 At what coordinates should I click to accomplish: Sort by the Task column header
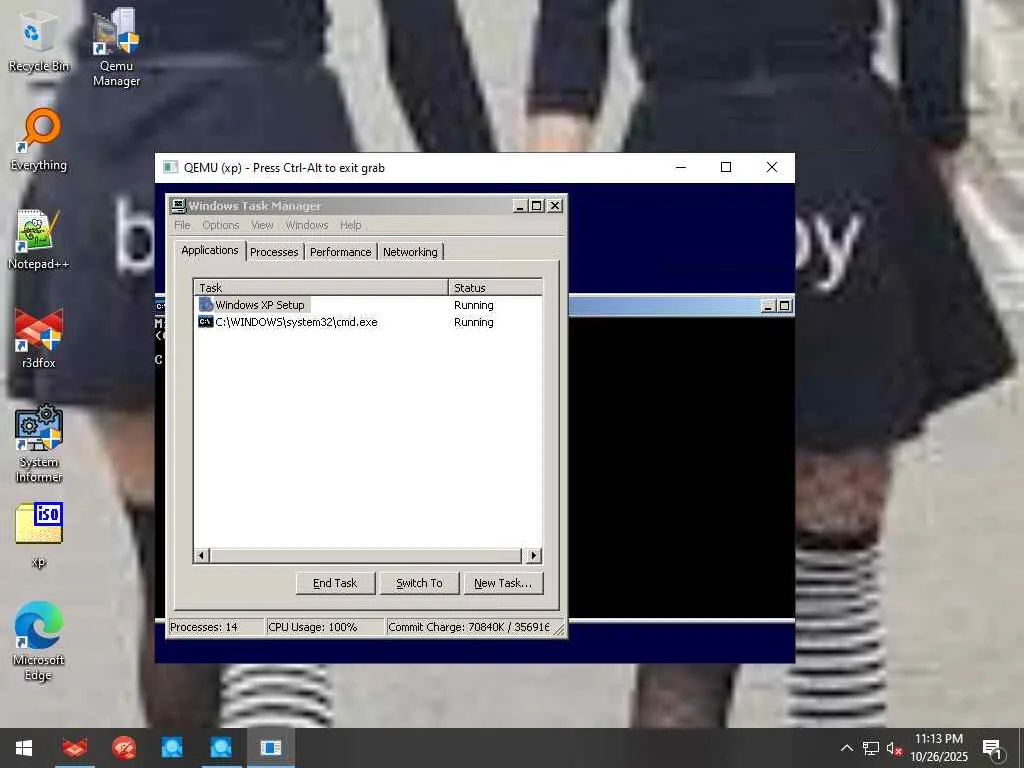click(x=321, y=287)
